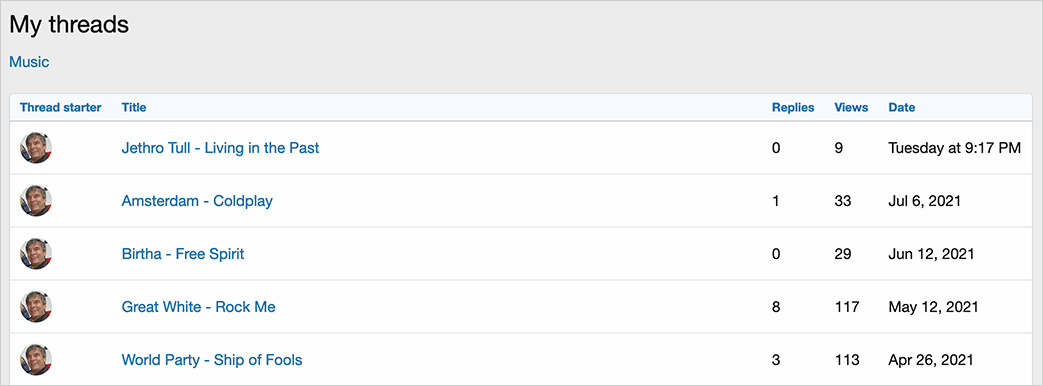Open Amsterdam - Coldplay thread

(x=197, y=201)
